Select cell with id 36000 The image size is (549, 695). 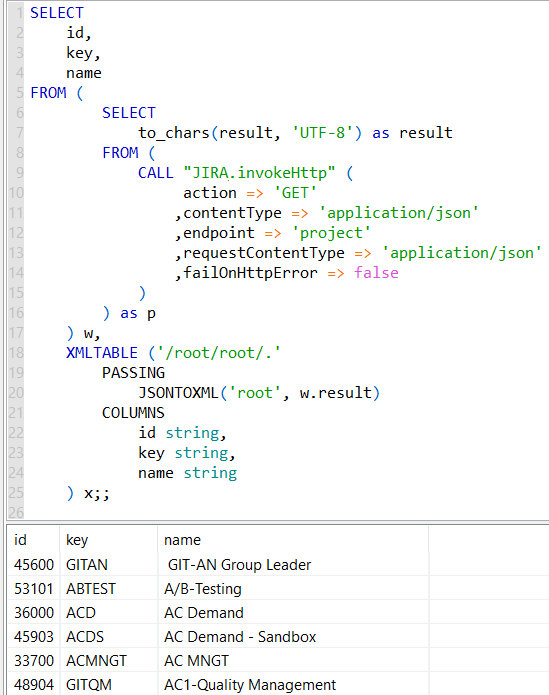[x=34, y=613]
